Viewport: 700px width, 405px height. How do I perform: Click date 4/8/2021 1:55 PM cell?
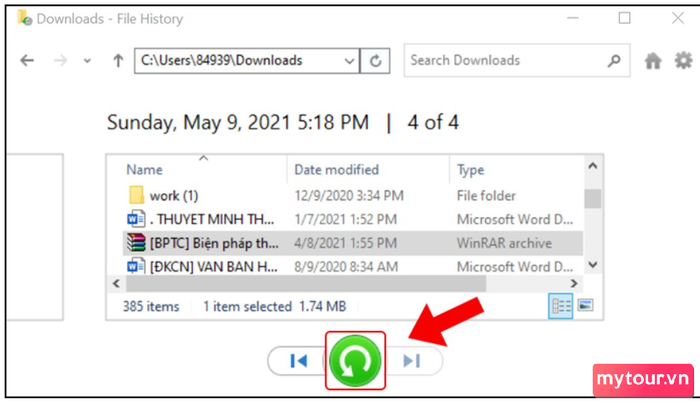(x=346, y=243)
